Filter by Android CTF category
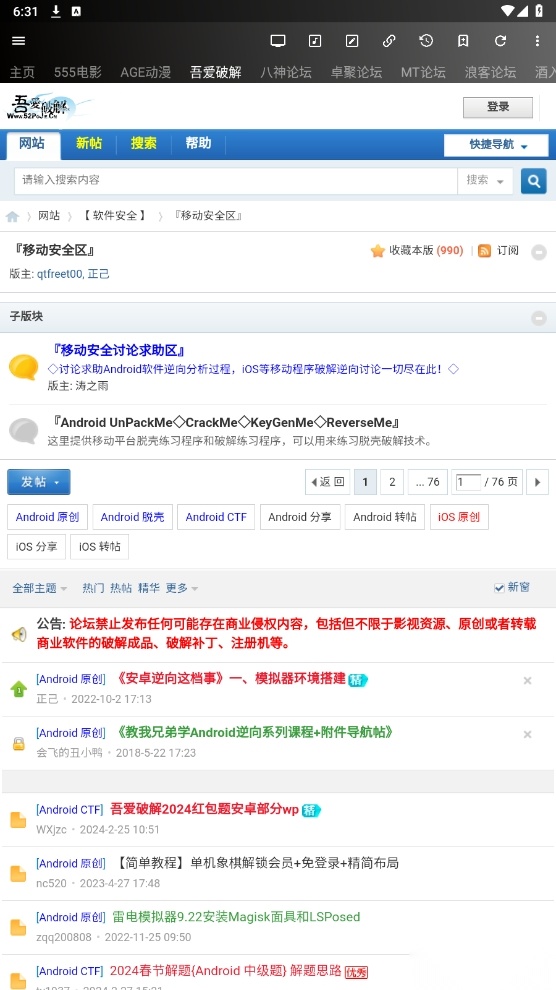This screenshot has height=990, width=556. pos(216,517)
